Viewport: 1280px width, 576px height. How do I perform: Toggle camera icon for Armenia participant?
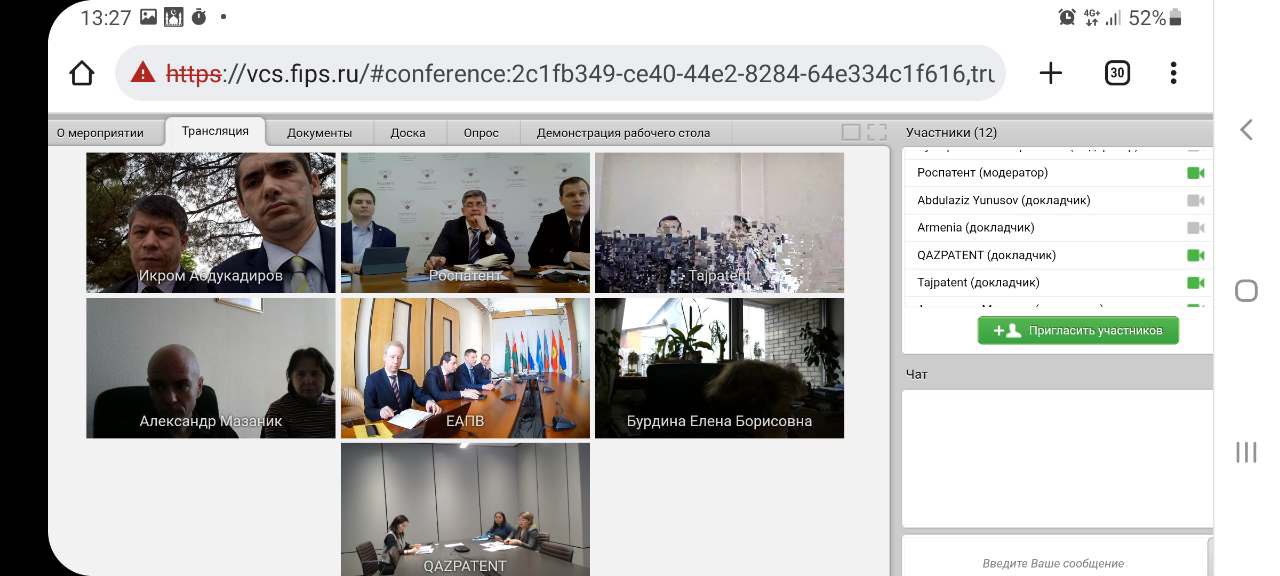[1195, 228]
